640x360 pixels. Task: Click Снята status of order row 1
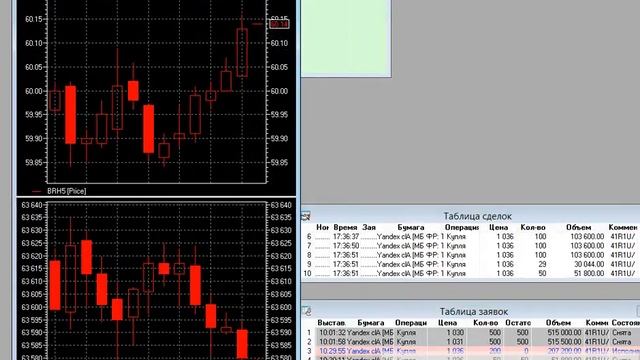(x=622, y=333)
